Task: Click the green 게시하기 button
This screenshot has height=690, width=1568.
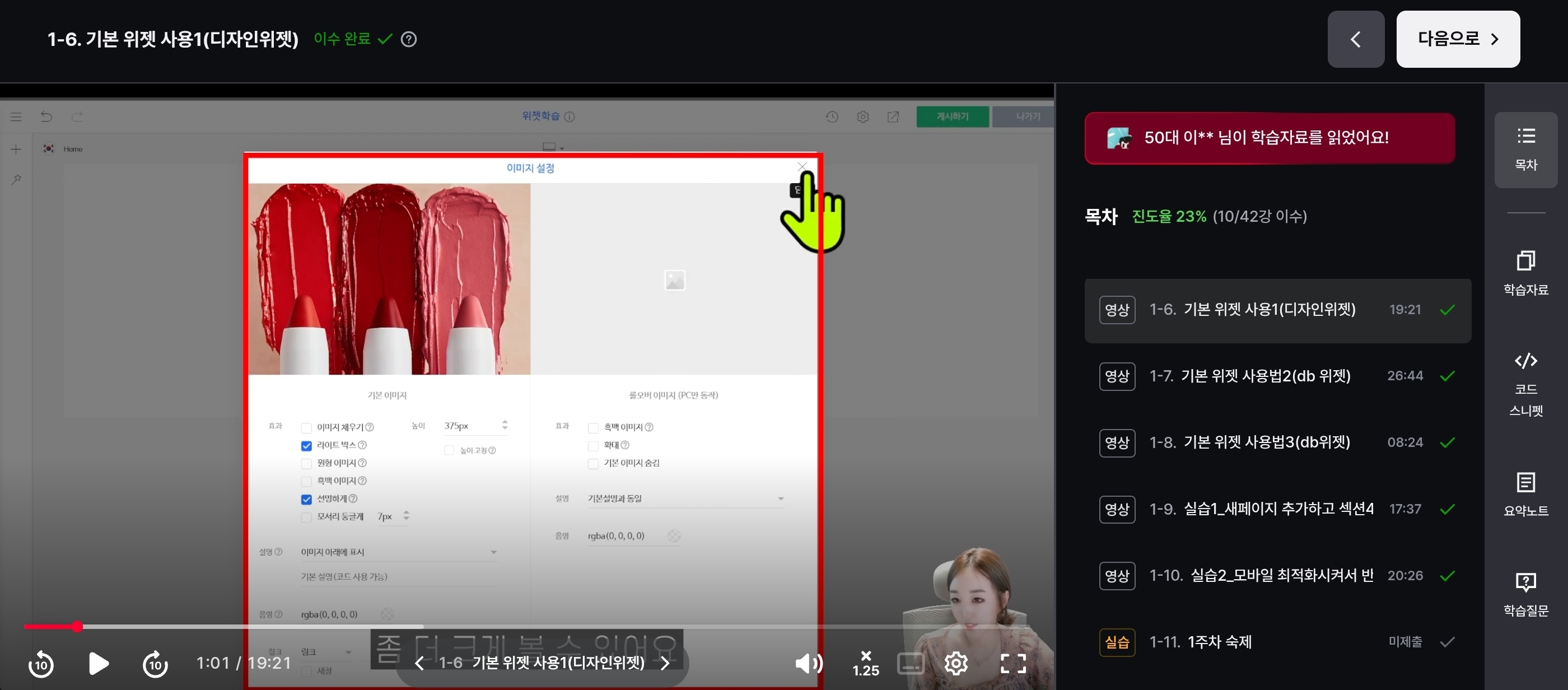Action: point(952,116)
